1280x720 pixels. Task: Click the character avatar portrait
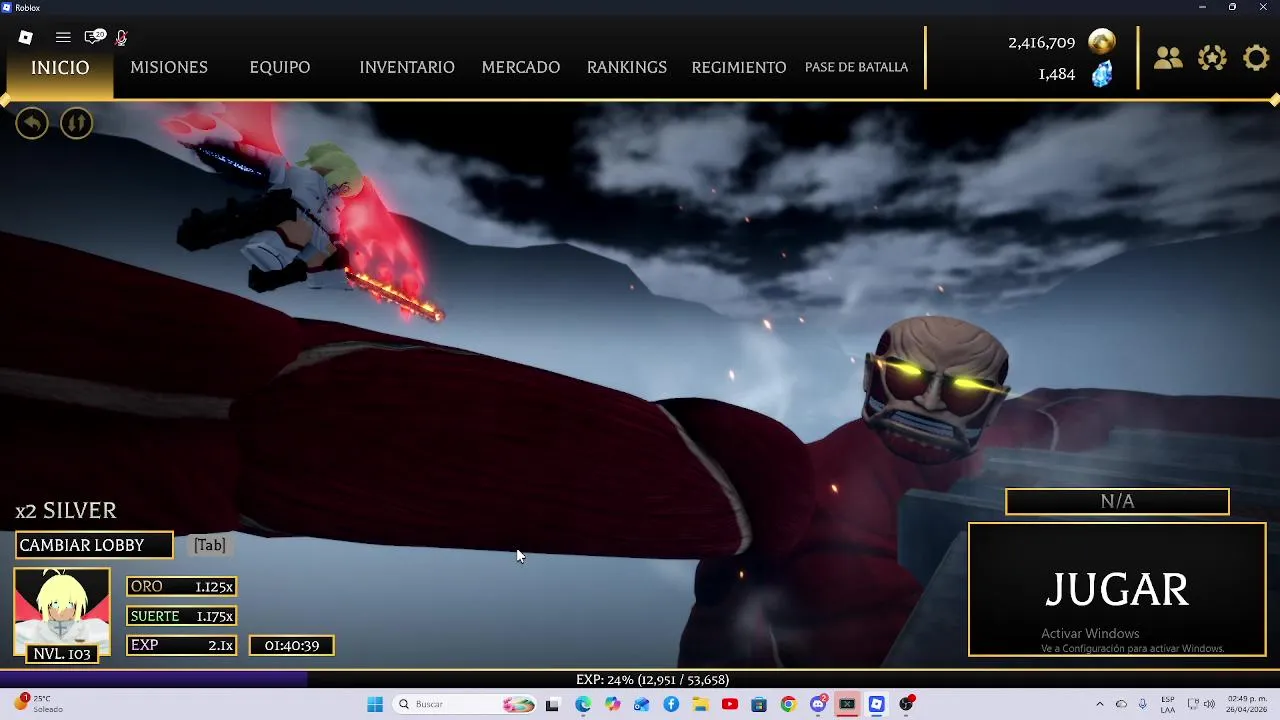point(62,607)
